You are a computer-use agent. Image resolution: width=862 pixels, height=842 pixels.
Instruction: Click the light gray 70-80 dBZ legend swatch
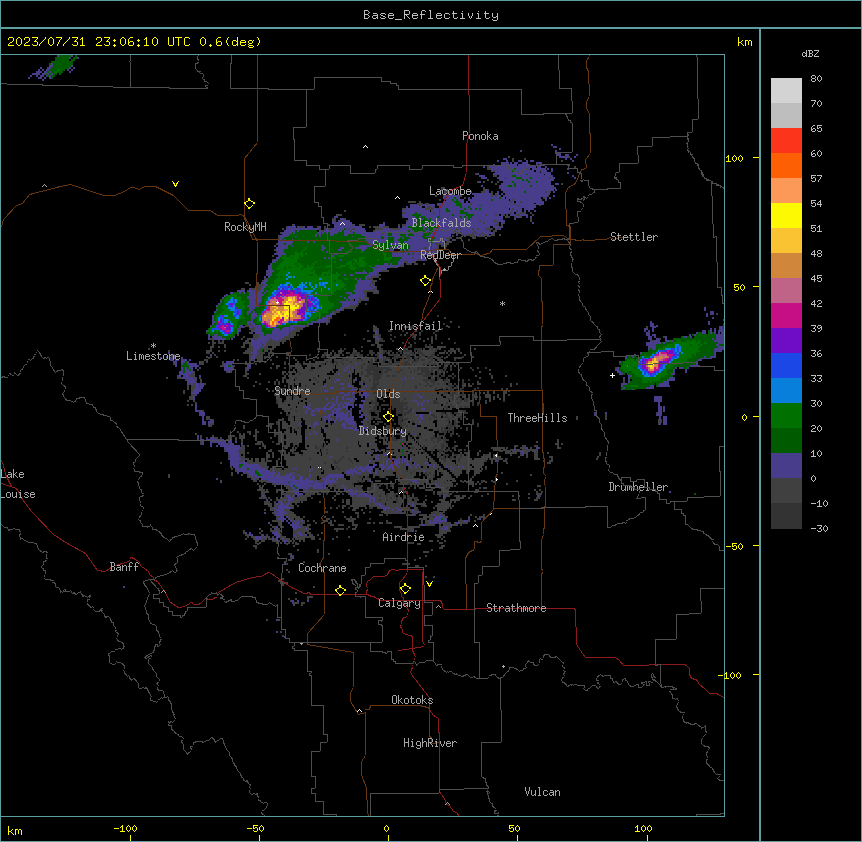[786, 91]
